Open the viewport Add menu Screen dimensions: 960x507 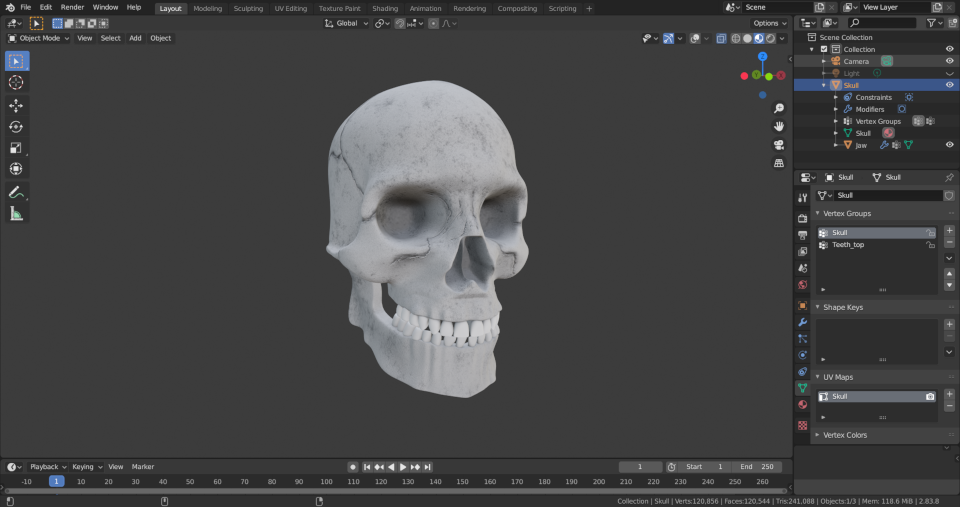(x=135, y=38)
